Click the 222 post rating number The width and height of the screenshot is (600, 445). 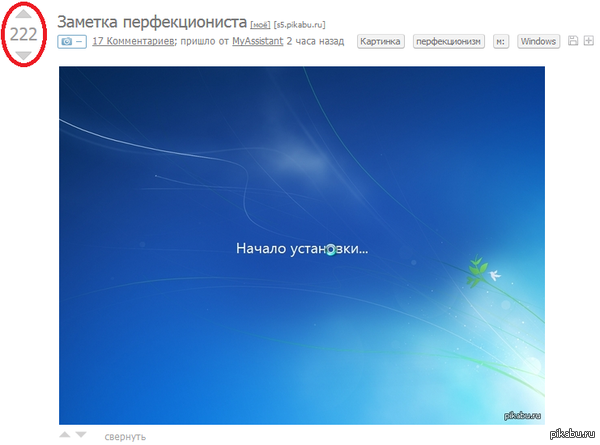(24, 34)
